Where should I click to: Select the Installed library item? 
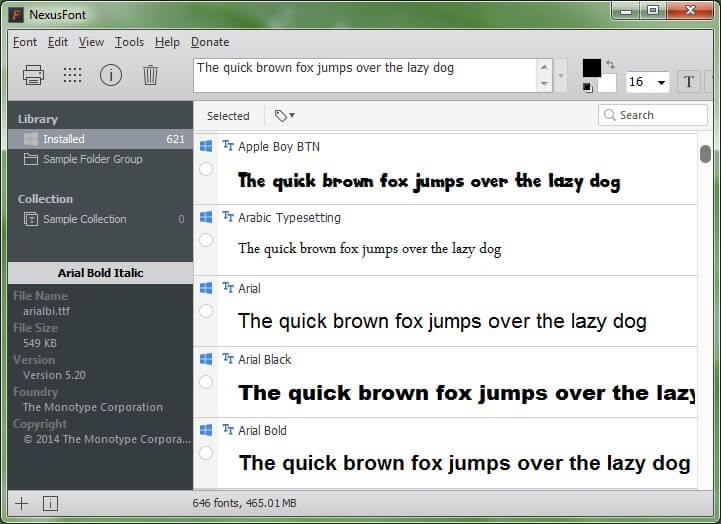point(100,139)
